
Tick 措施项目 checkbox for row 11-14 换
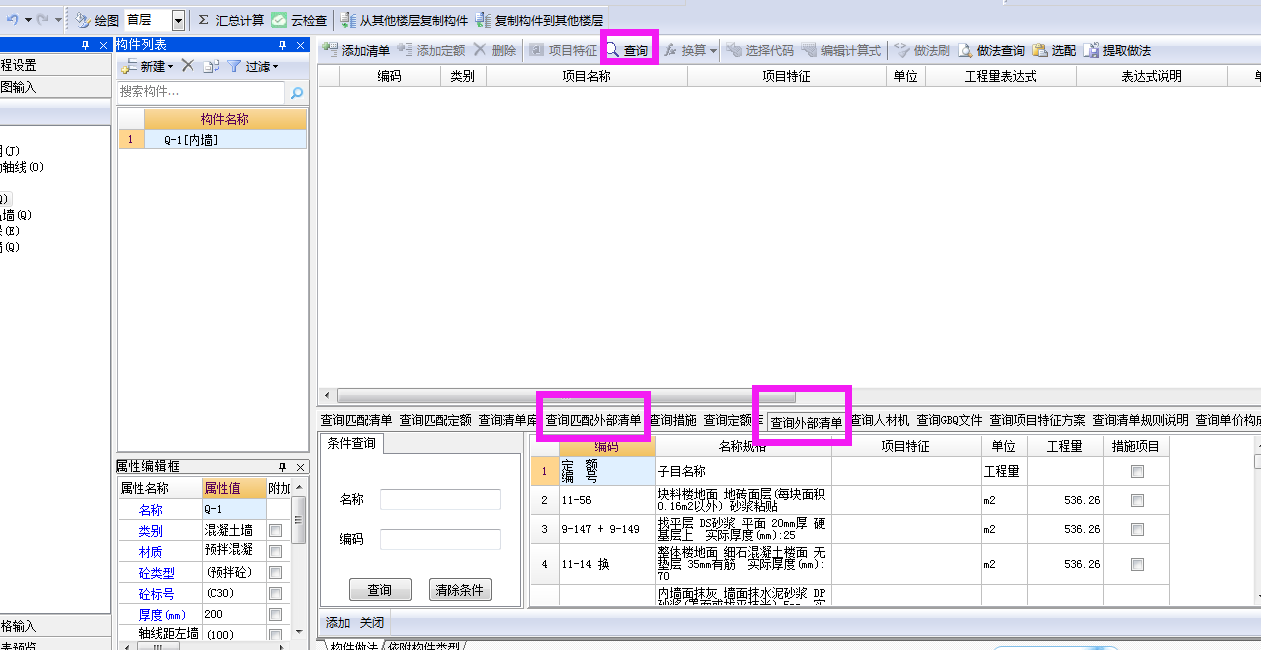pyautogui.click(x=1137, y=564)
